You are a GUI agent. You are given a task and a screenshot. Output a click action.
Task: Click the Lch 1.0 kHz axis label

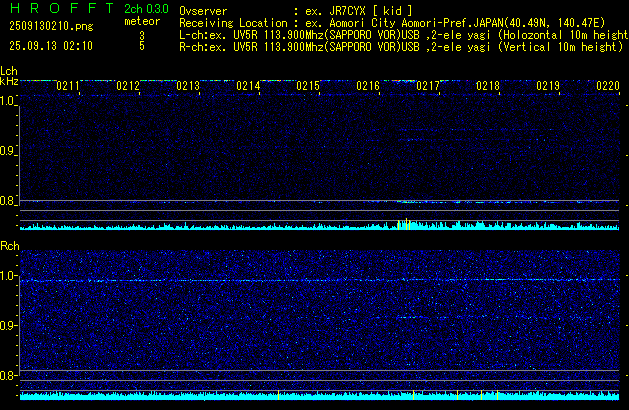point(8,101)
